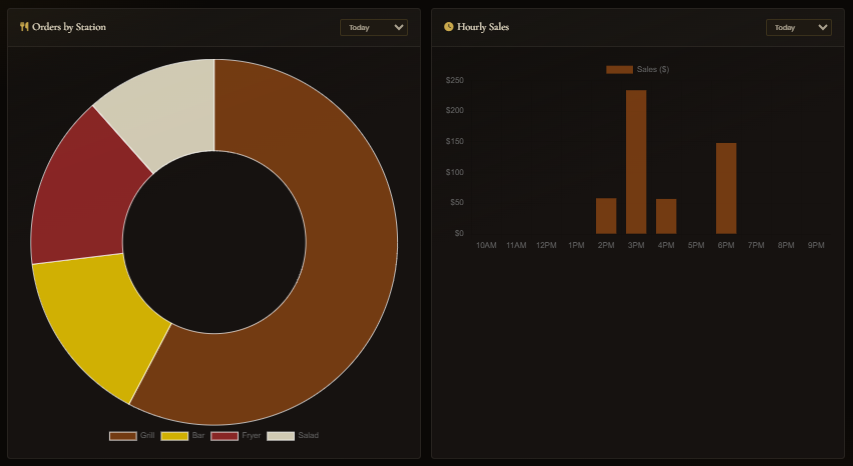The image size is (853, 466).
Task: Click the 8PM axis label
Action: point(786,245)
